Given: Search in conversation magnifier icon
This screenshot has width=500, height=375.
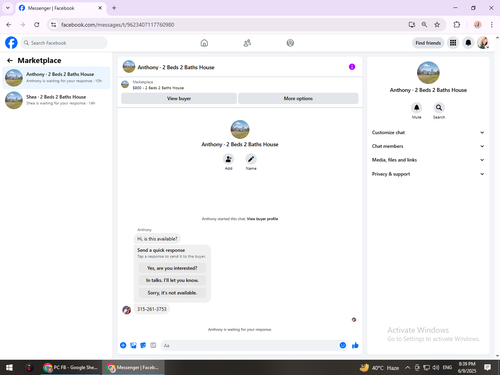Looking at the screenshot, I should pyautogui.click(x=439, y=108).
